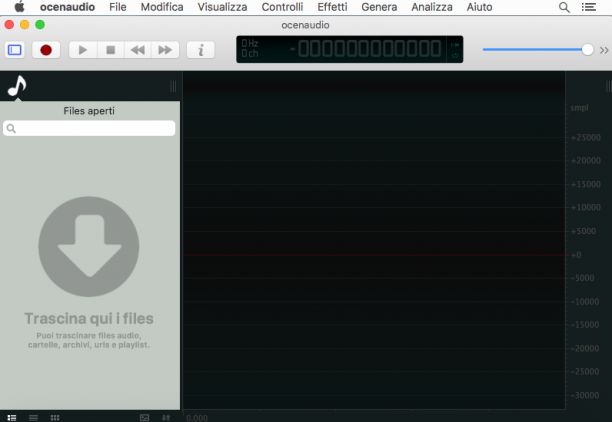Screen dimensions: 612x422
Task: Open the Genera menu
Action: click(379, 7)
